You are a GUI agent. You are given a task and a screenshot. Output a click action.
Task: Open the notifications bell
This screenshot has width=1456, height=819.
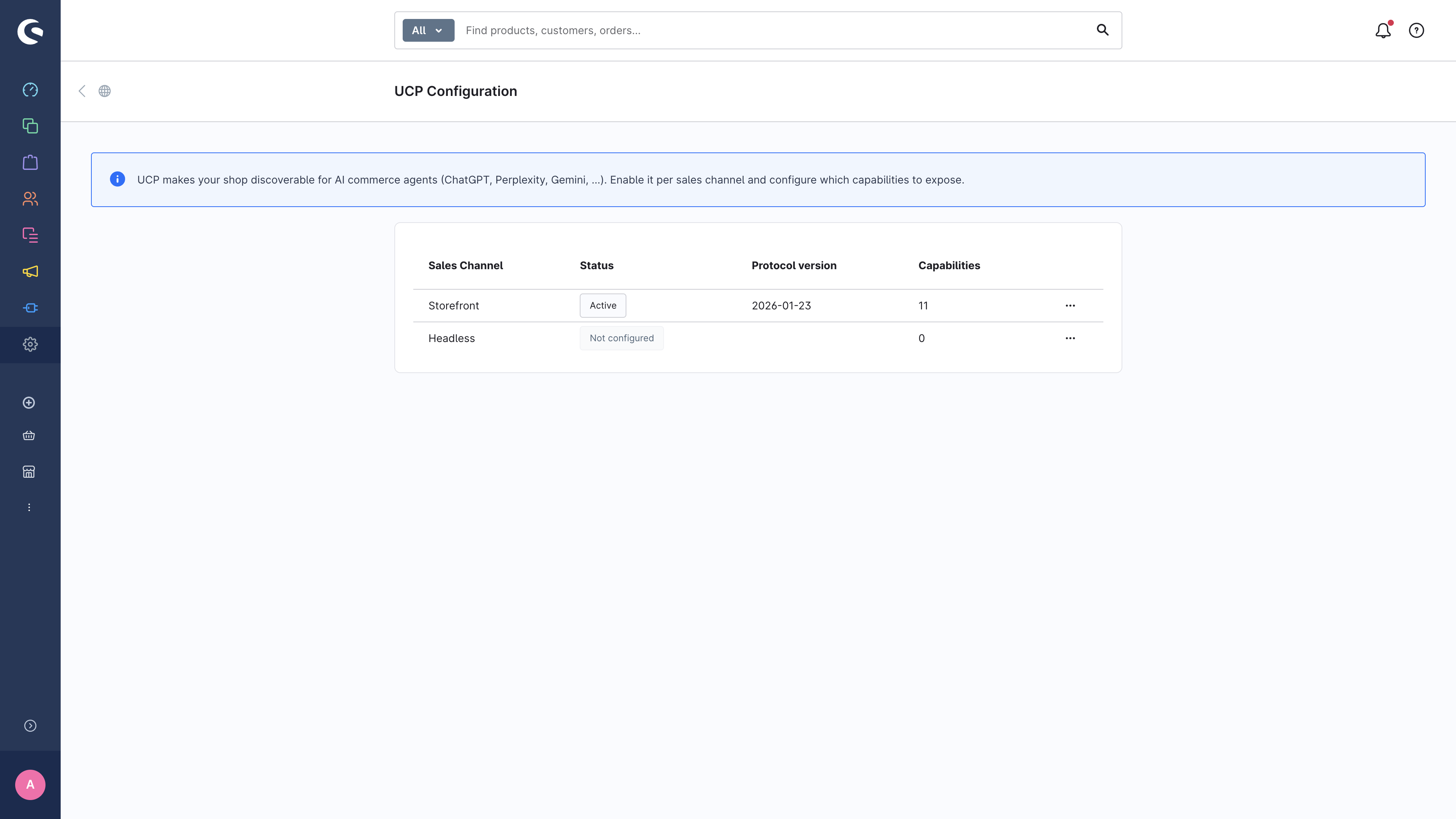coord(1383,30)
